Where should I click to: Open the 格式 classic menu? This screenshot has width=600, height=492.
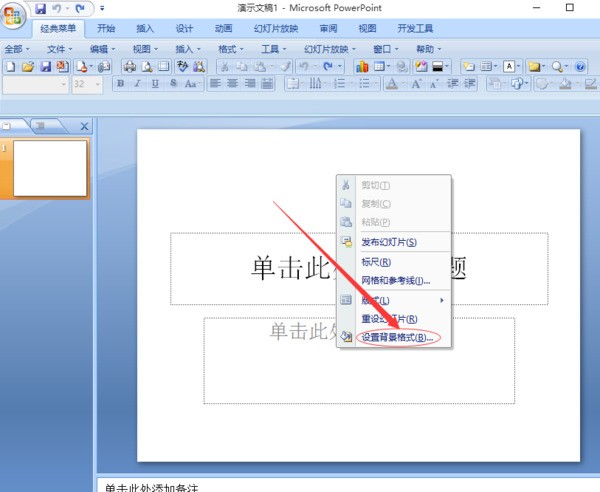coord(231,49)
